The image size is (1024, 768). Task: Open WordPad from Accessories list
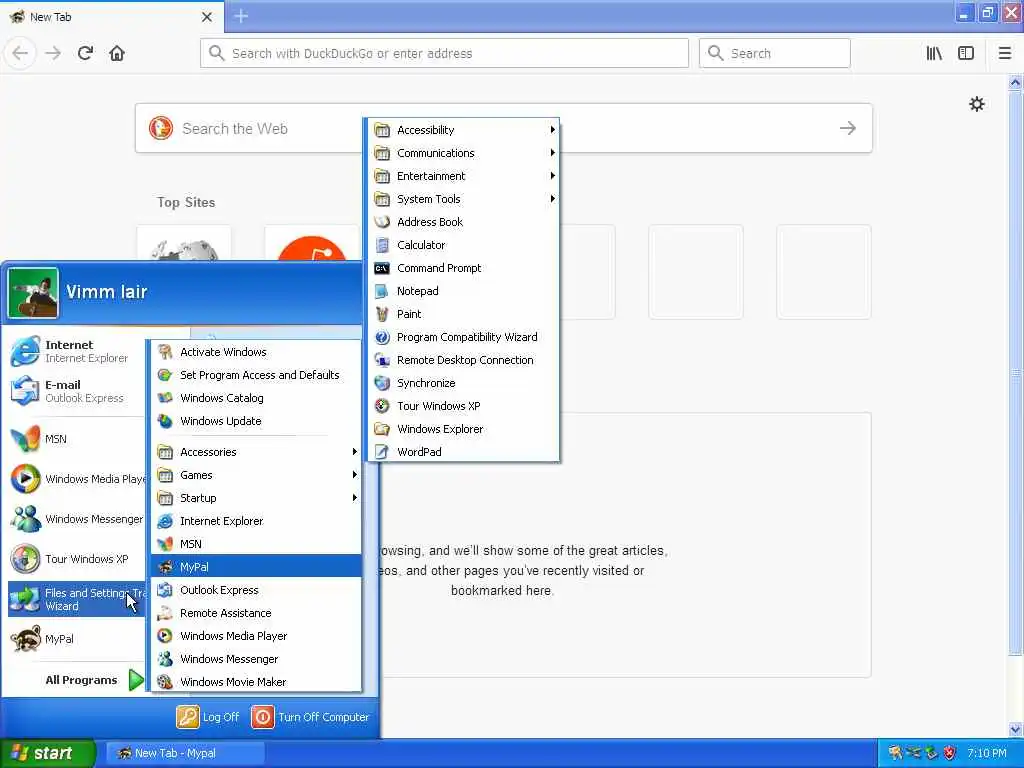coord(464,452)
